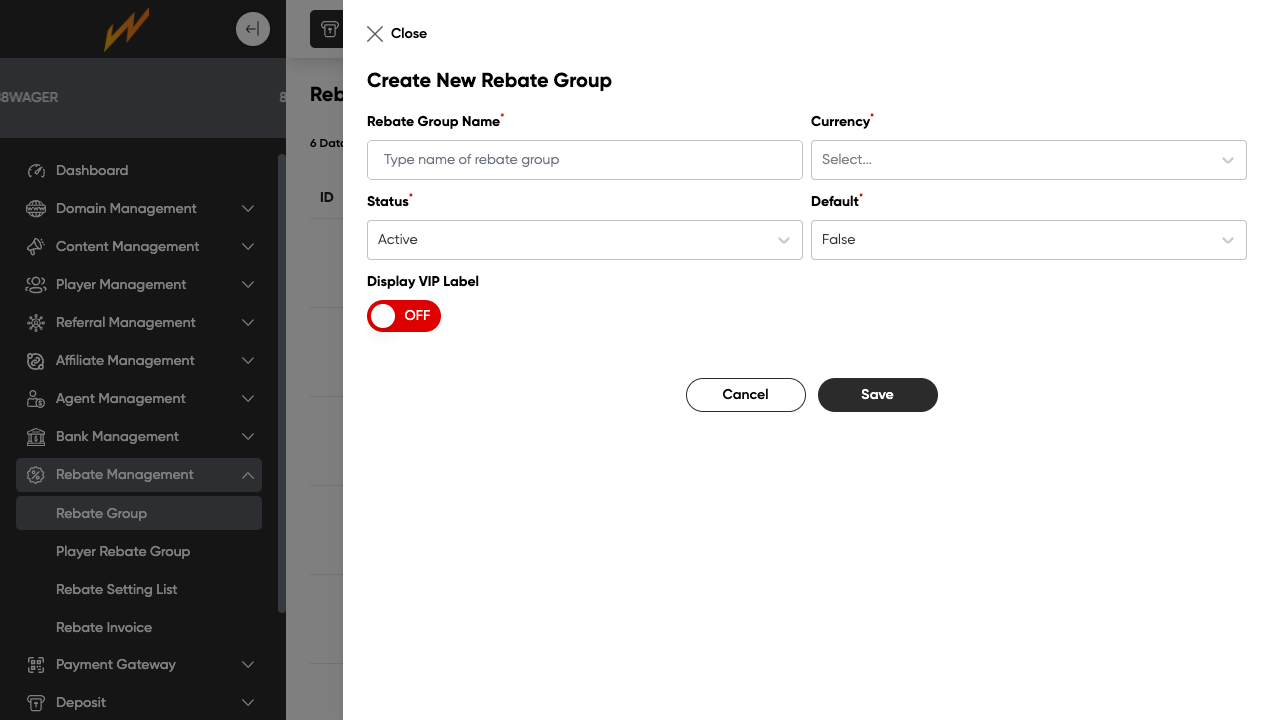Click the X icon to close the panel
Screen dimensions: 1280x720
coord(375,34)
